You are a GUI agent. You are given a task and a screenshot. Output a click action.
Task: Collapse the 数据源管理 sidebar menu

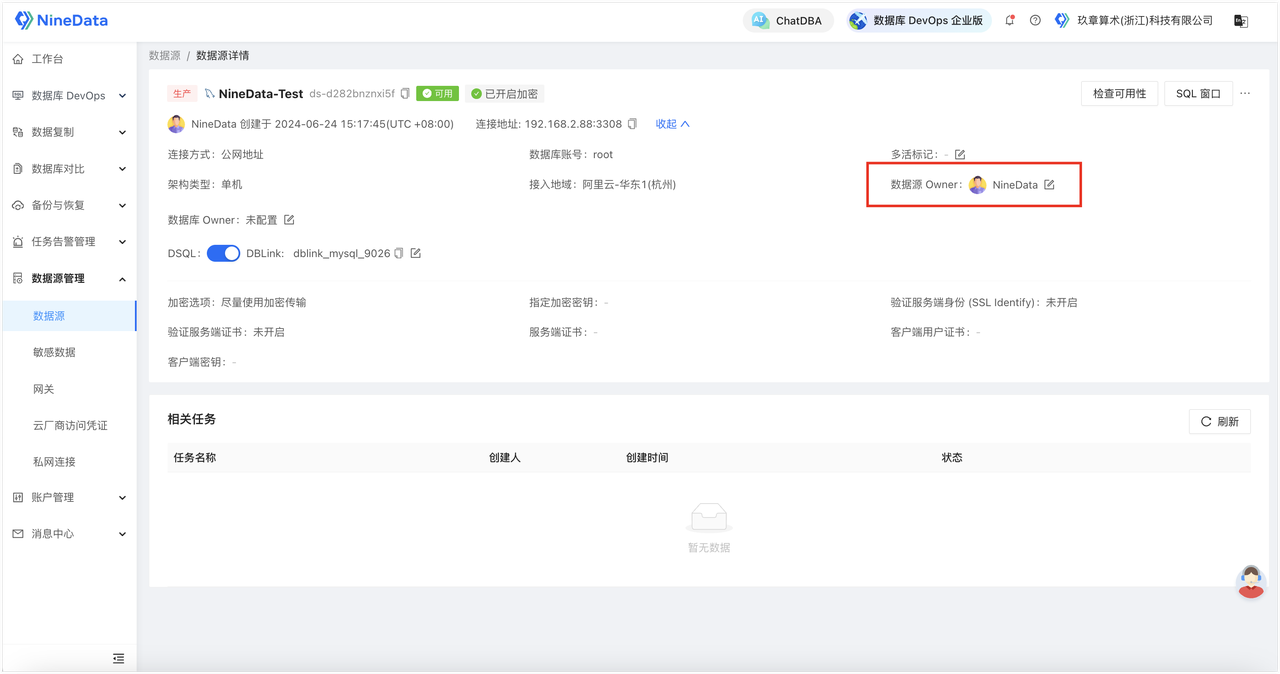pos(69,278)
